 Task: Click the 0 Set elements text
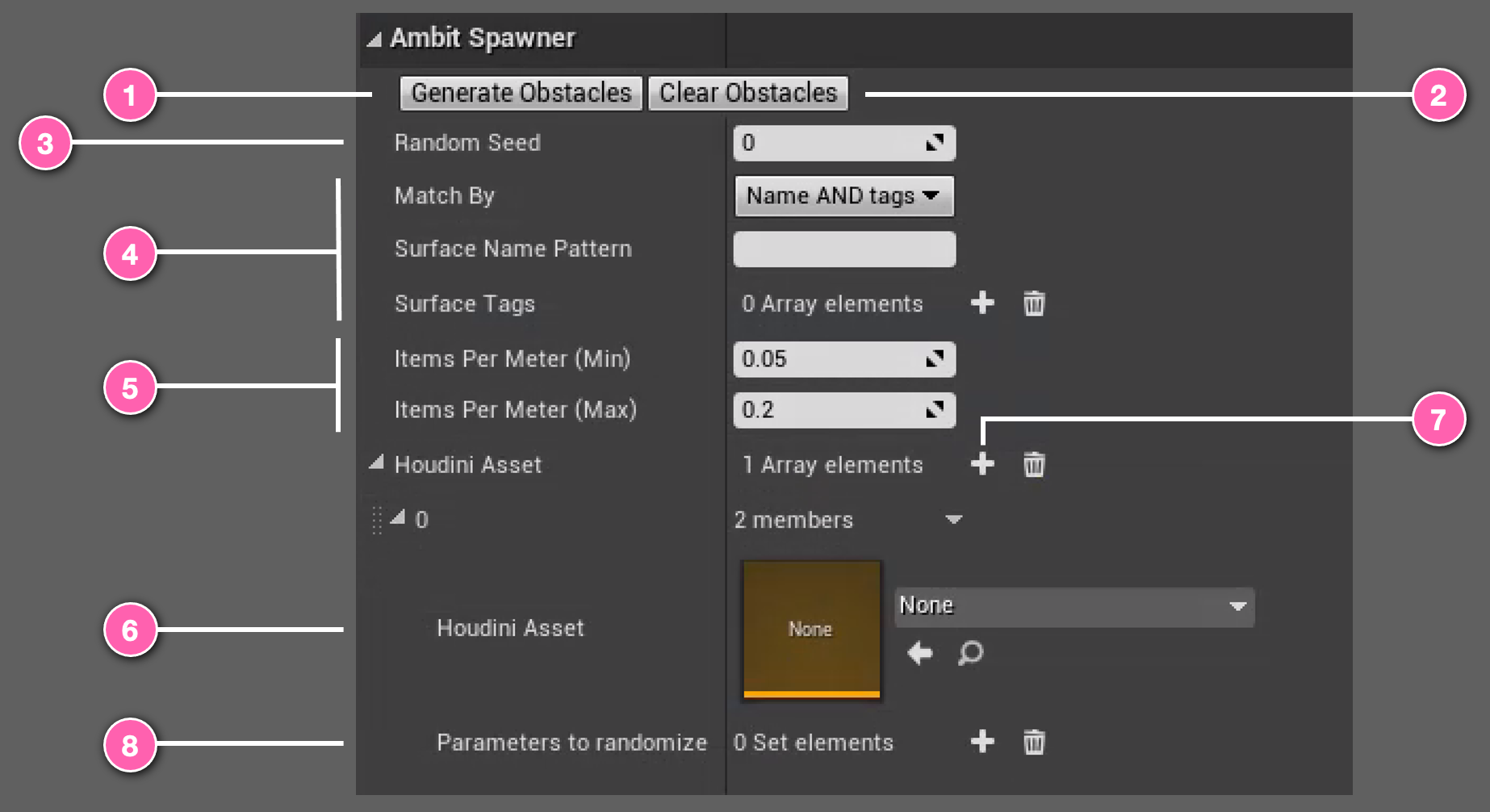click(814, 743)
